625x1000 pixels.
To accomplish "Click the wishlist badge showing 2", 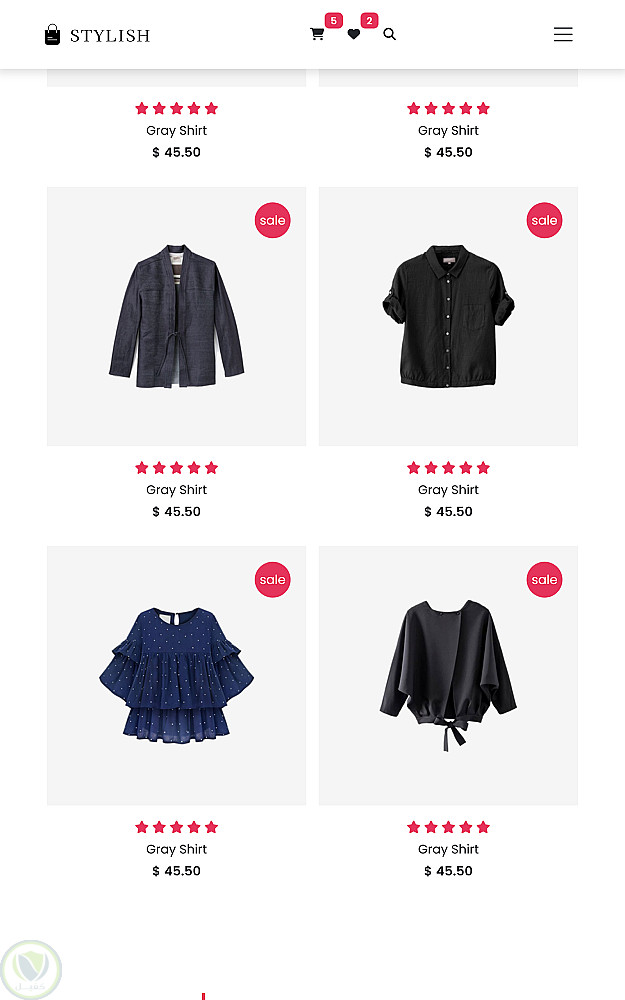I will [x=369, y=20].
